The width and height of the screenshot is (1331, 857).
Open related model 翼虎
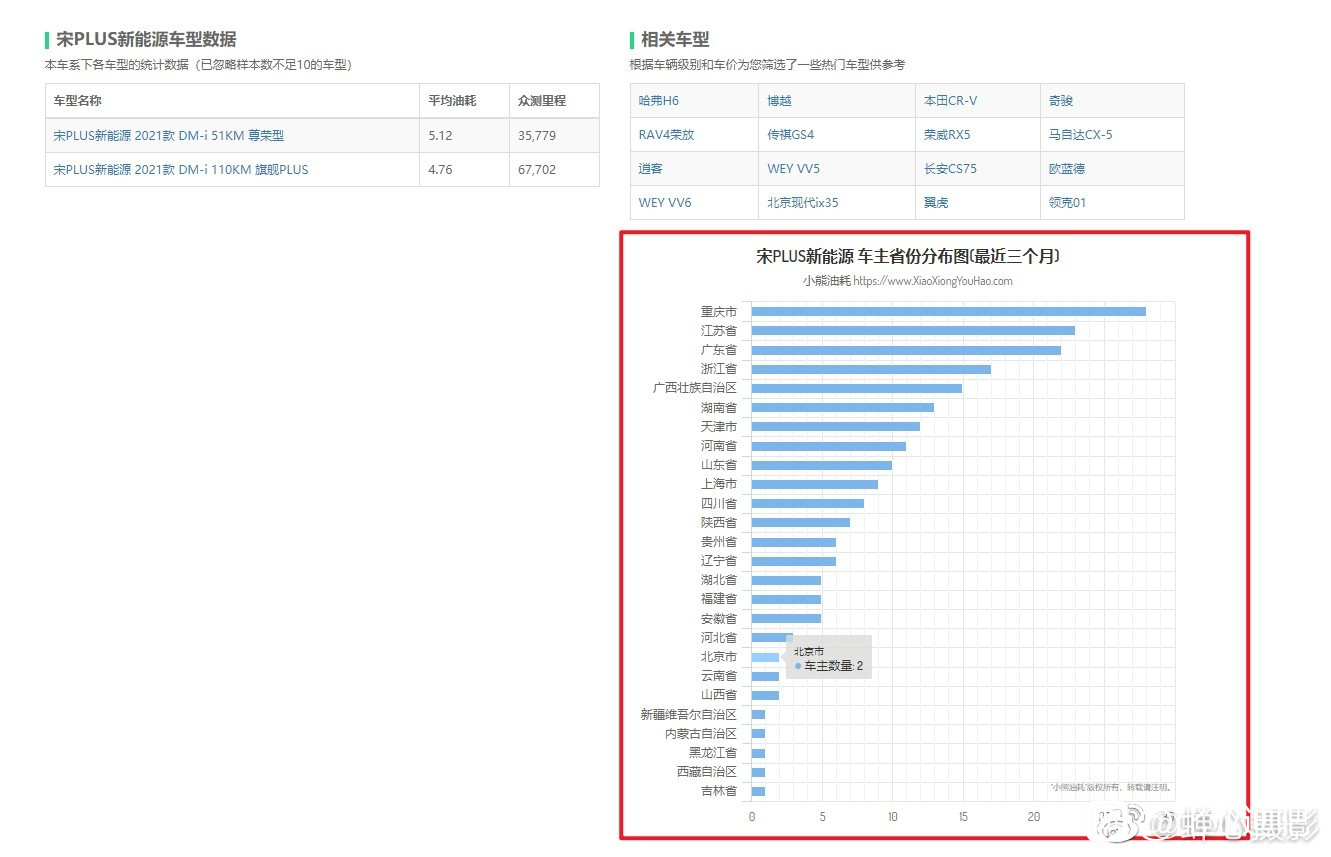(936, 203)
